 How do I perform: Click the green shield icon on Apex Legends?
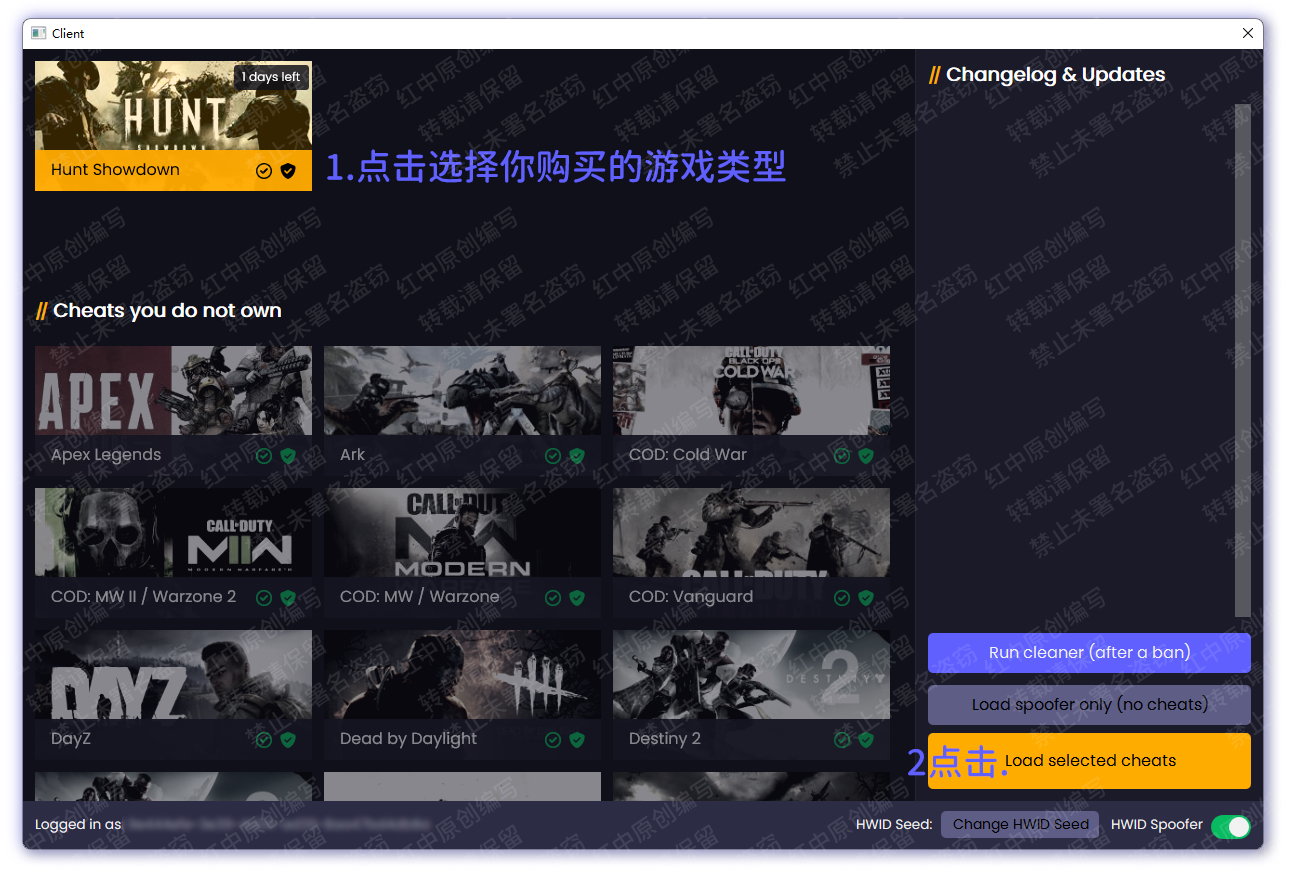click(288, 456)
